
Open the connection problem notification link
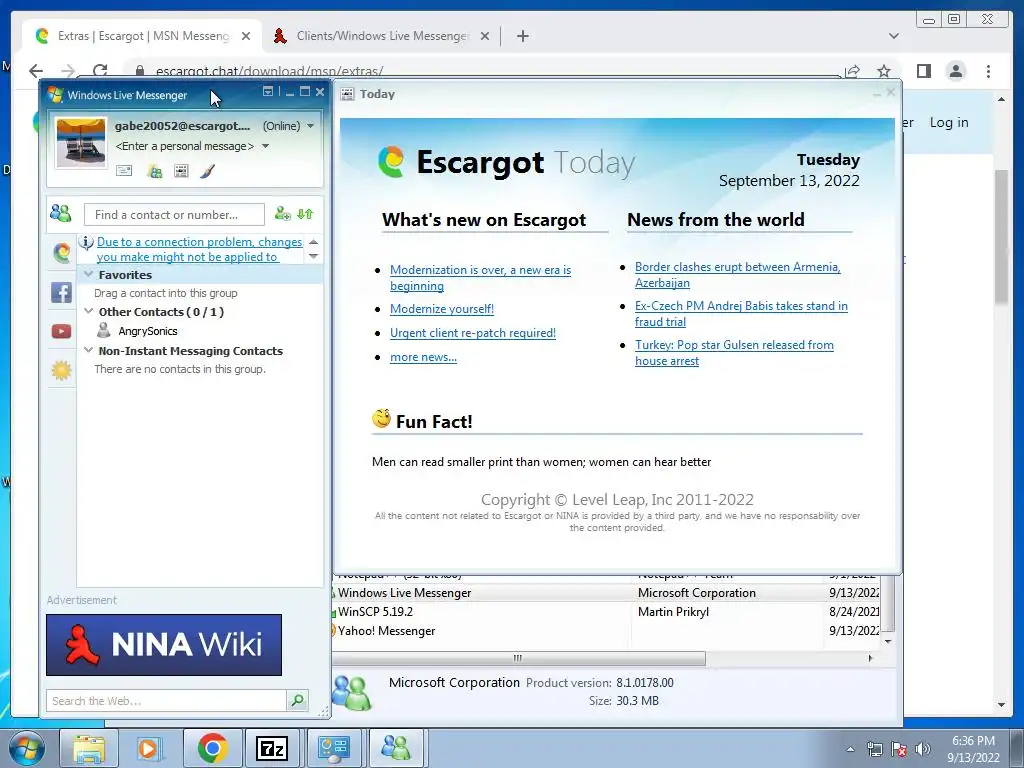(199, 249)
